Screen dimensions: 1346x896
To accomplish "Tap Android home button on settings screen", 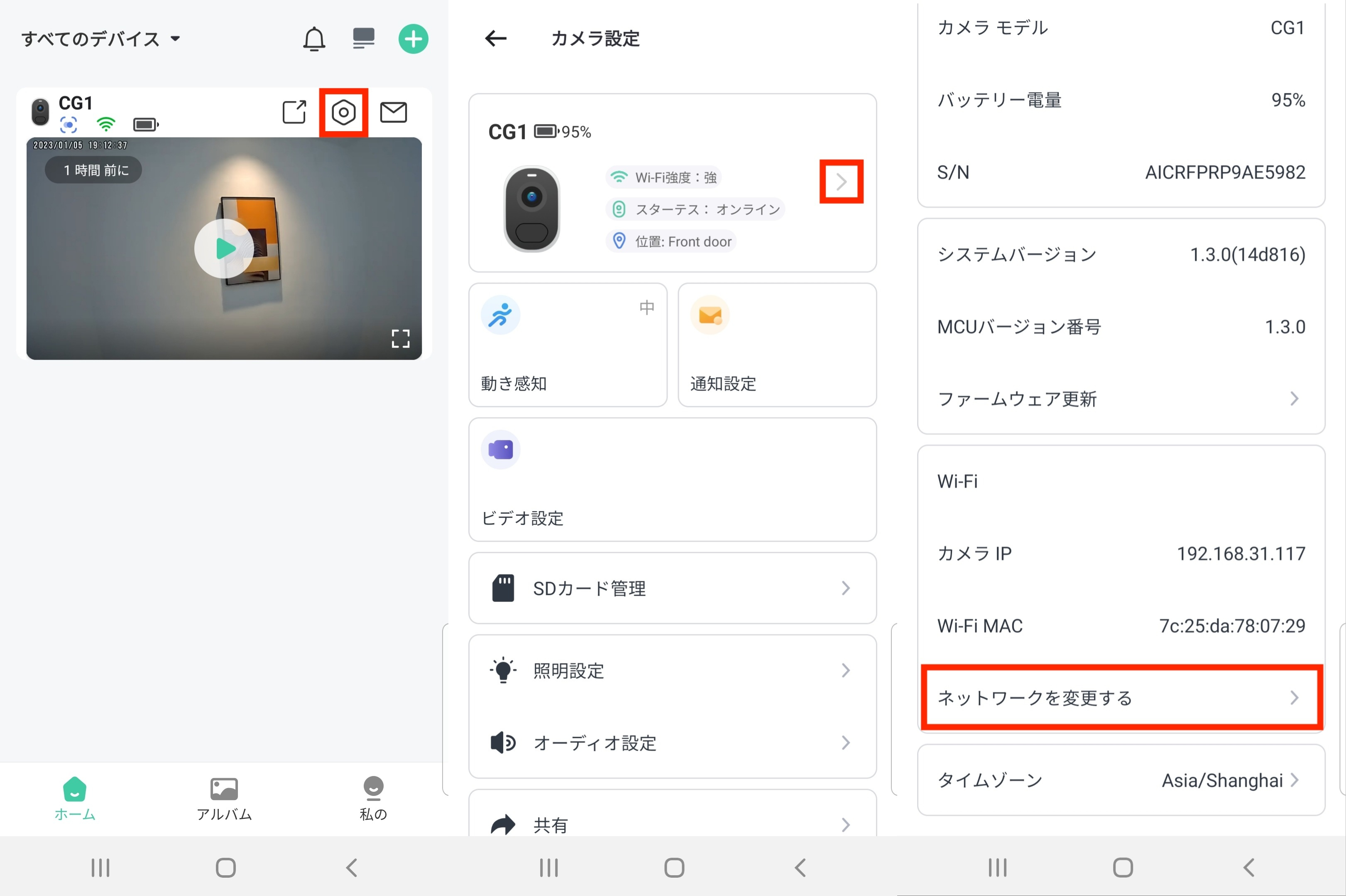I will (x=674, y=867).
